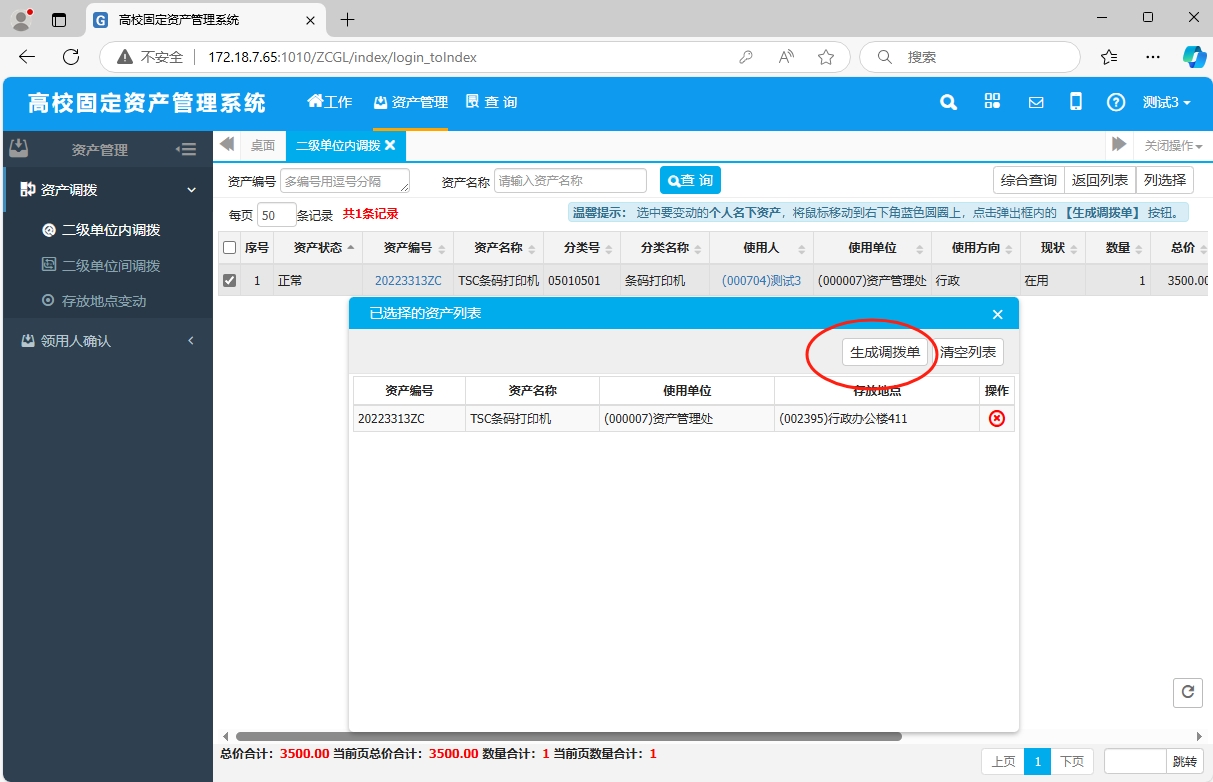Click the refresh icon at lower right
The height and width of the screenshot is (782, 1213).
click(x=1187, y=692)
